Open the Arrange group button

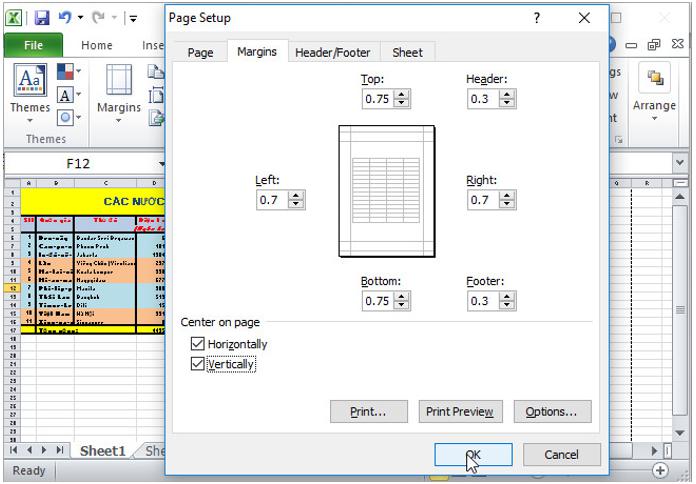pyautogui.click(x=654, y=90)
